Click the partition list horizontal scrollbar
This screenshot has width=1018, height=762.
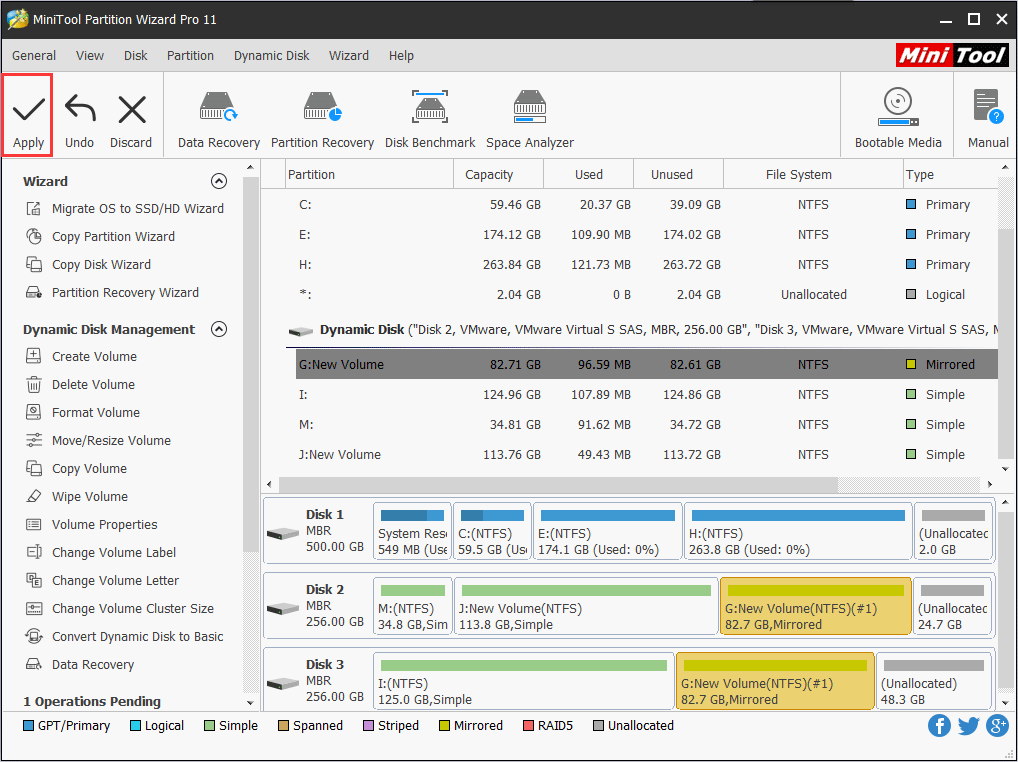point(558,484)
